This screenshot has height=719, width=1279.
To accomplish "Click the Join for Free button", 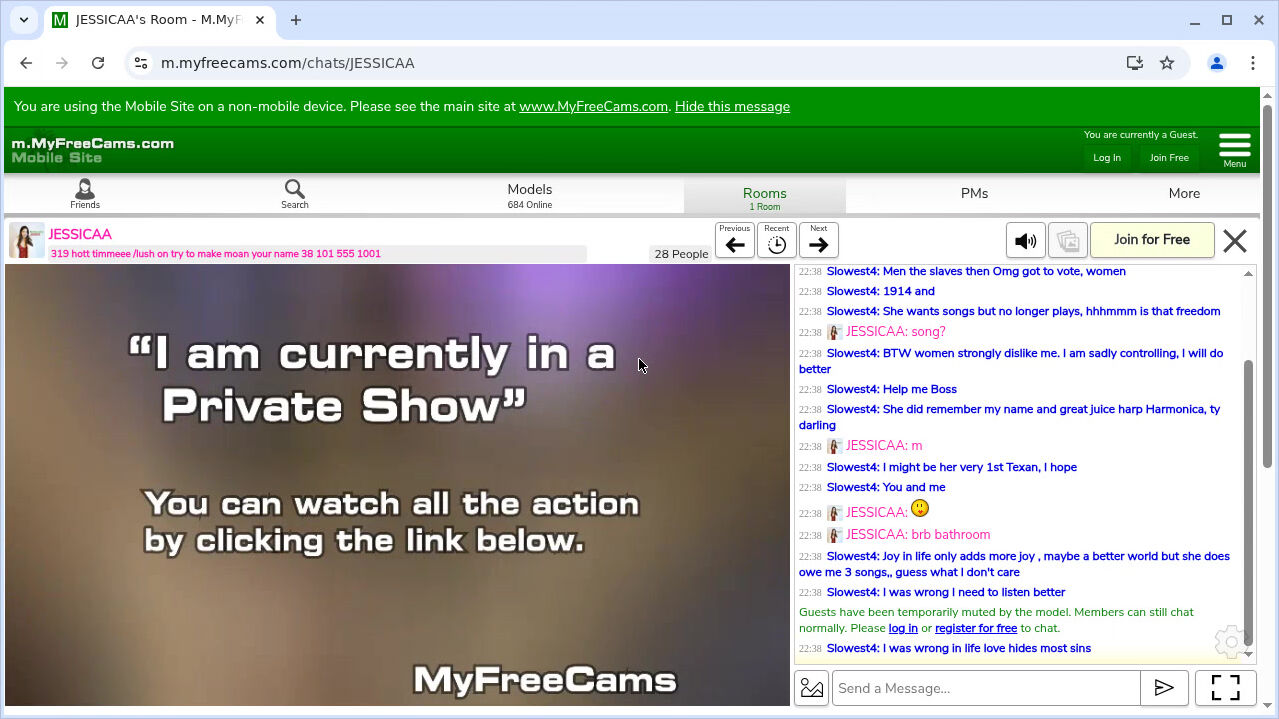I will coord(1152,240).
